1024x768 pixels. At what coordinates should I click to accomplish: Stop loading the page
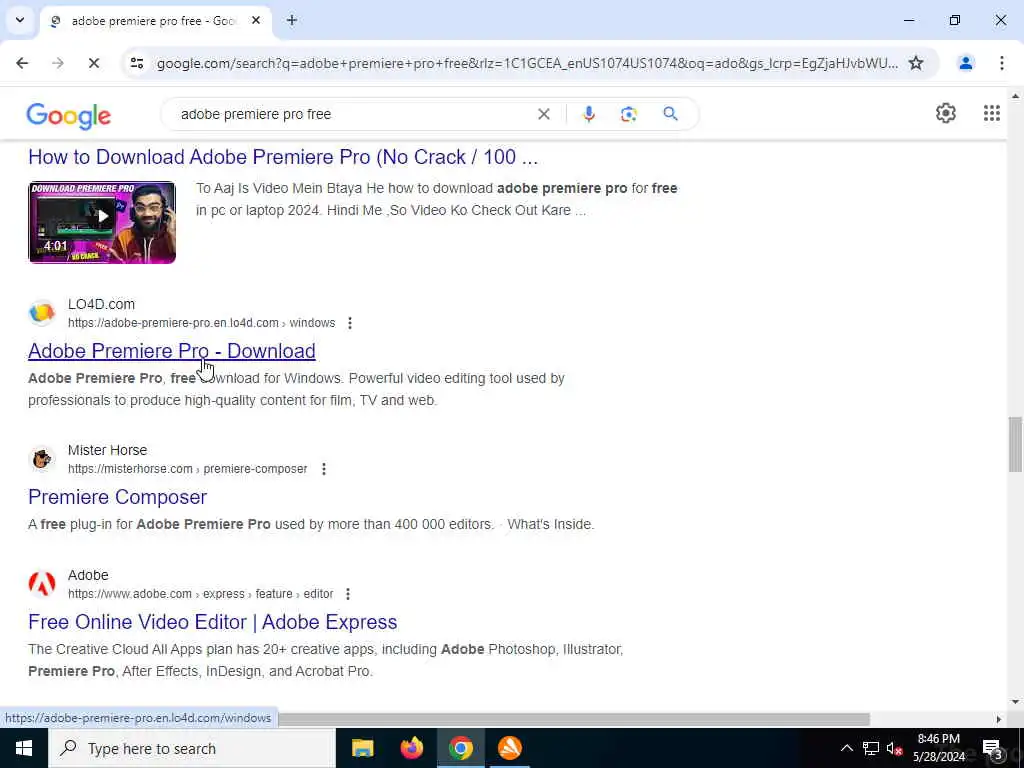point(93,63)
